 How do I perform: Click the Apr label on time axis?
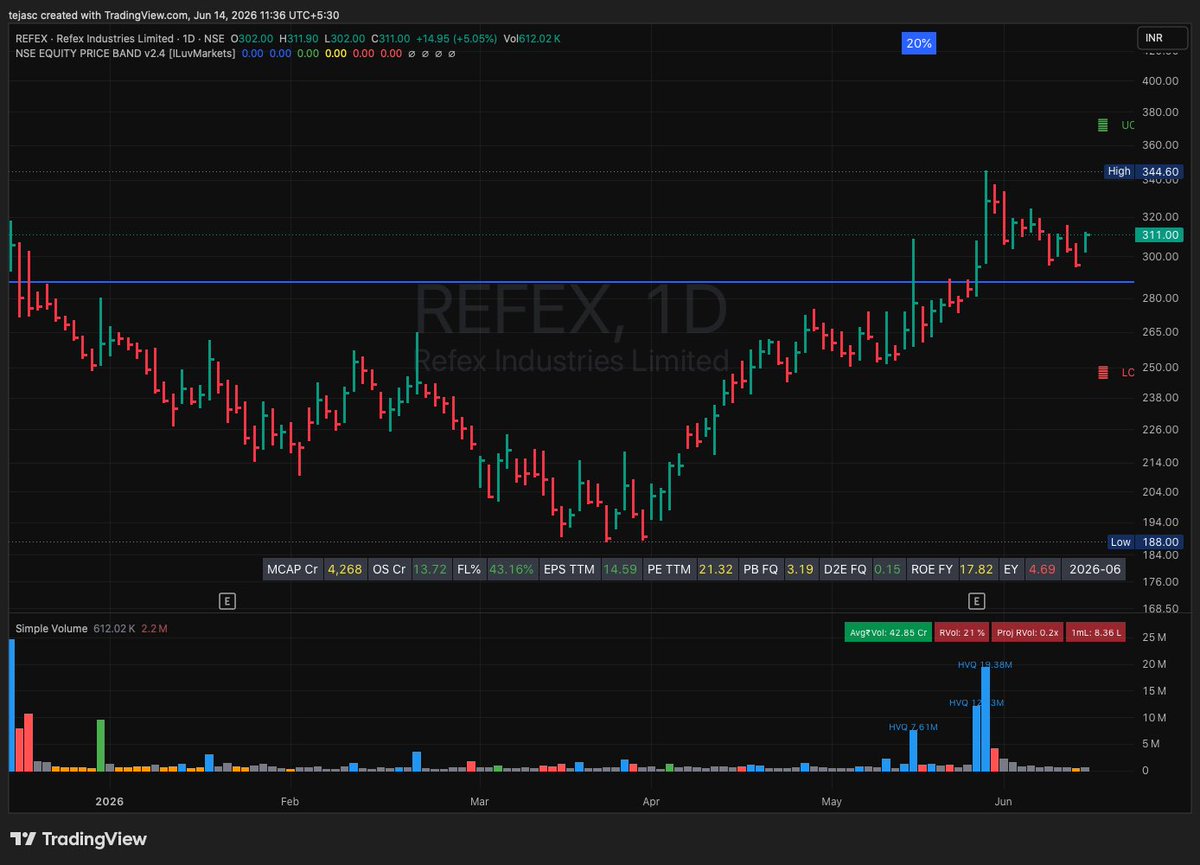652,801
